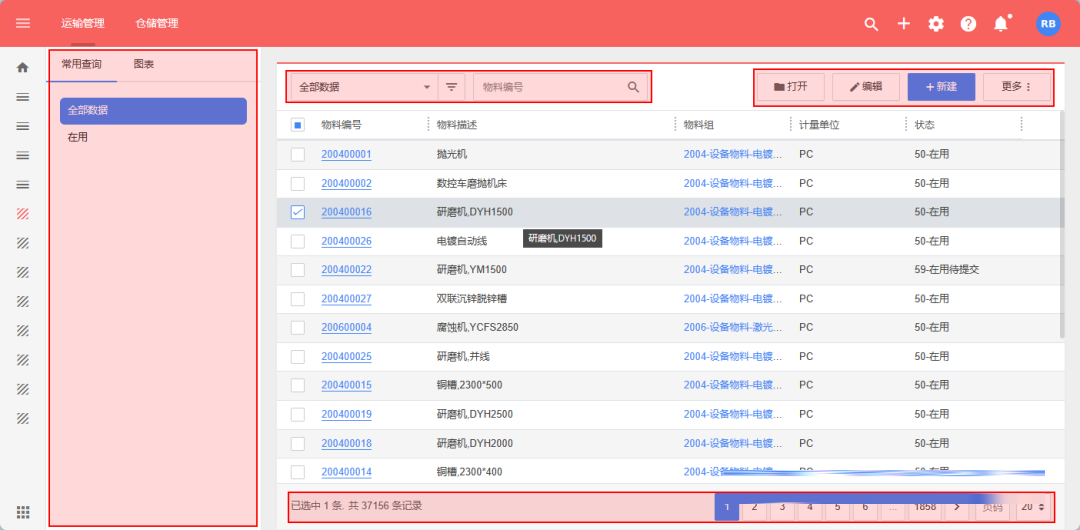Open settings gear icon
Viewport: 1080px width, 530px height.
[x=936, y=24]
